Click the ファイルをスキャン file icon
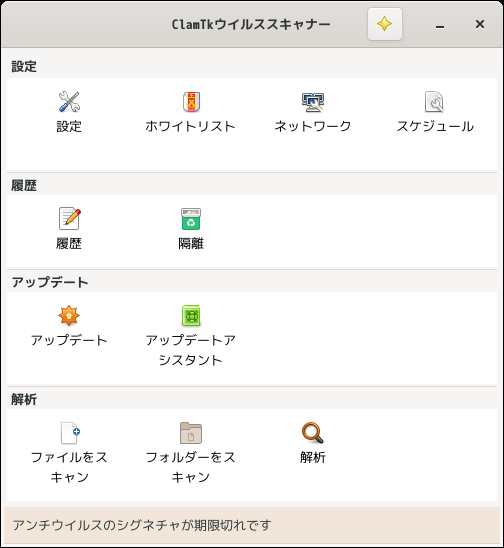 [70, 433]
